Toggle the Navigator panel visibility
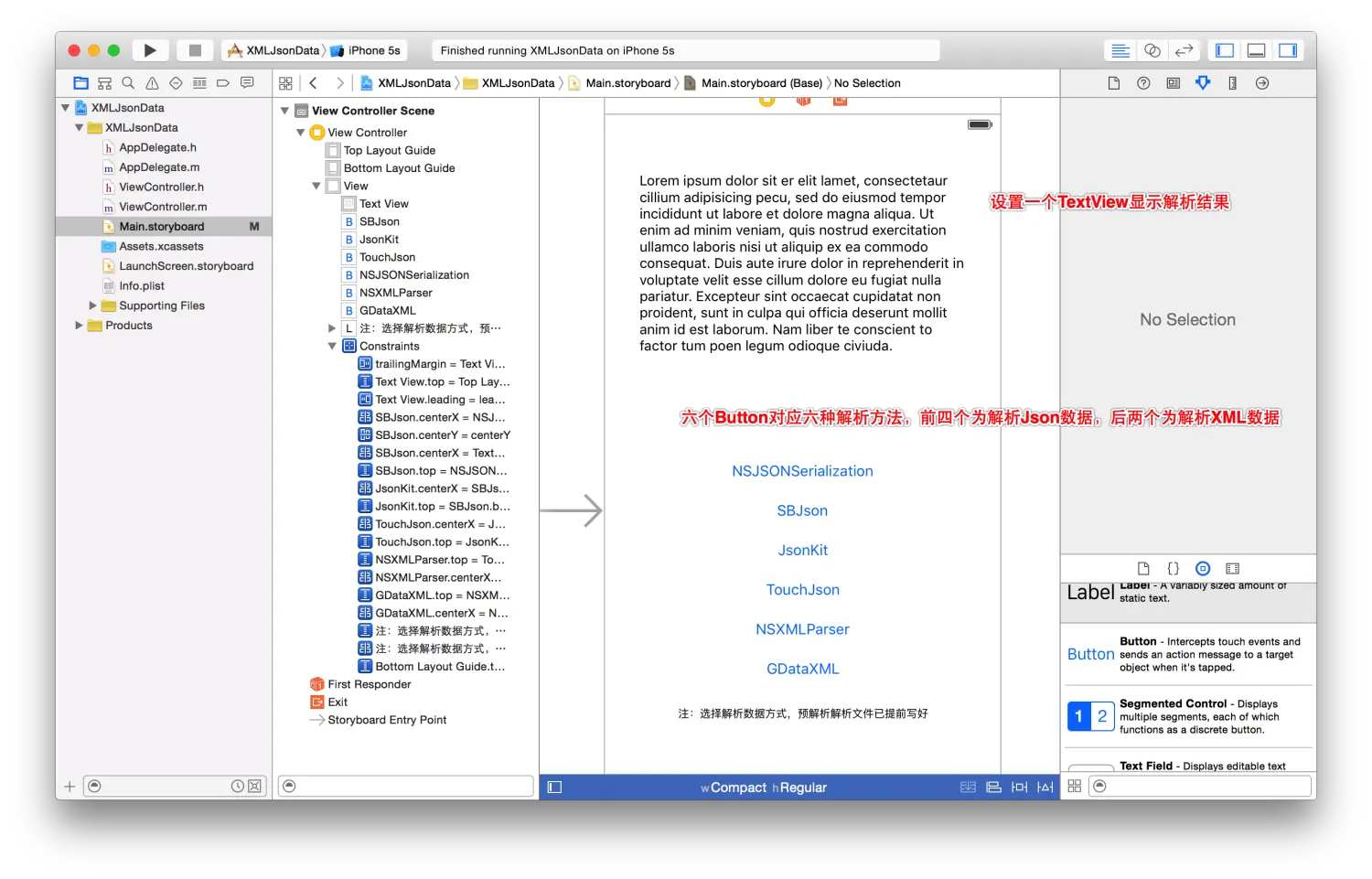Image resolution: width=1372 pixels, height=879 pixels. click(x=1225, y=50)
